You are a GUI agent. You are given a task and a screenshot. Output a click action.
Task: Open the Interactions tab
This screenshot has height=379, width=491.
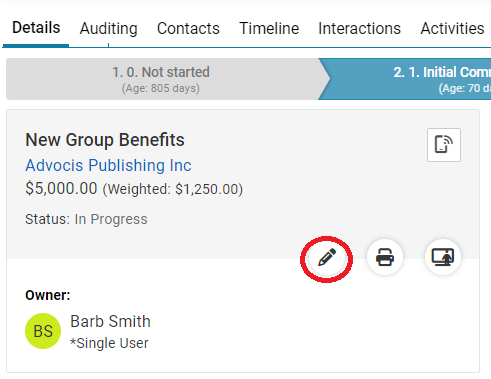359,29
